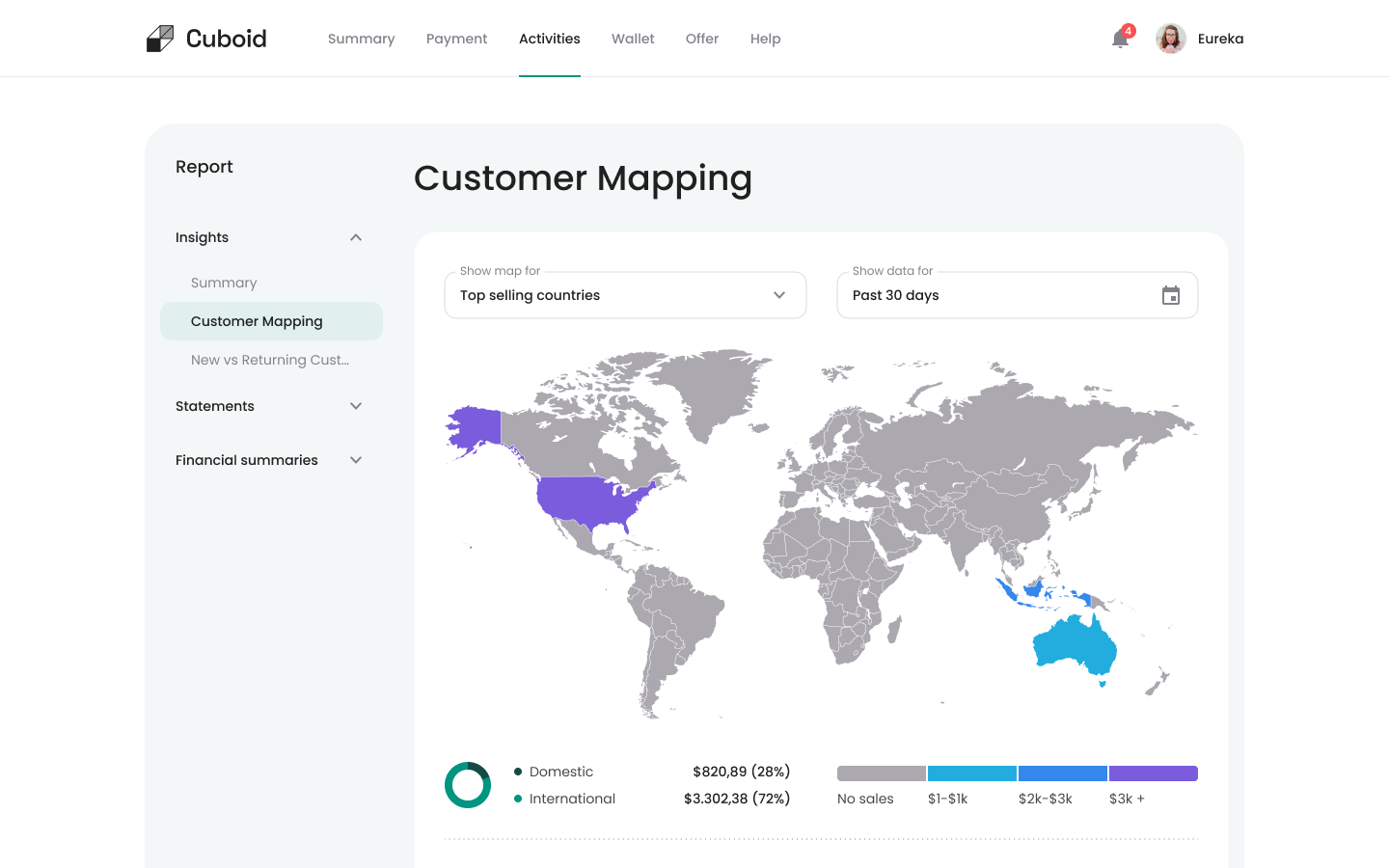The width and height of the screenshot is (1389, 868).
Task: Open the notification bell with 4 alerts
Action: pyautogui.click(x=1119, y=40)
